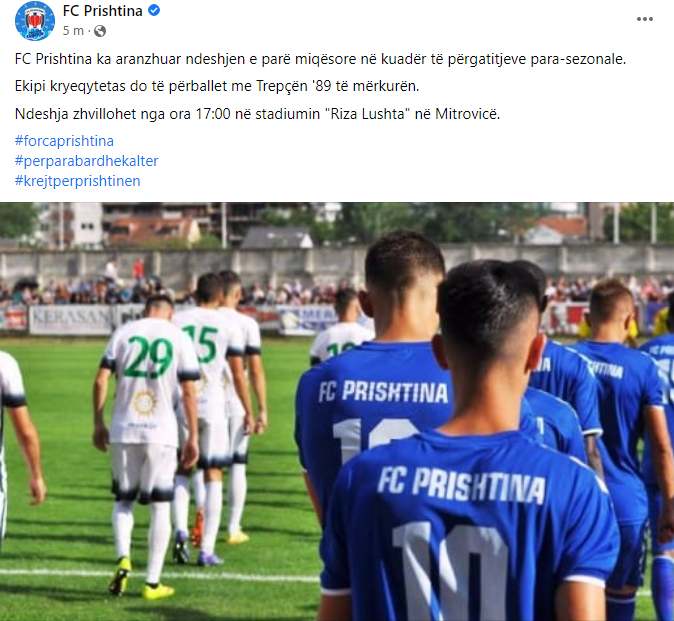
Task: Click the public globe privacy icon
Action: click(100, 31)
